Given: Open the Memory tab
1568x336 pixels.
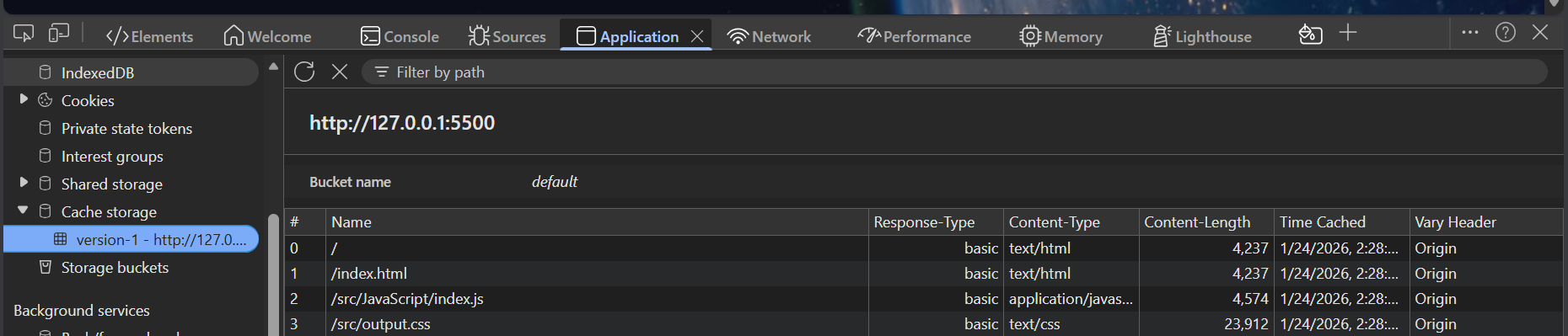Looking at the screenshot, I should coord(1061,36).
